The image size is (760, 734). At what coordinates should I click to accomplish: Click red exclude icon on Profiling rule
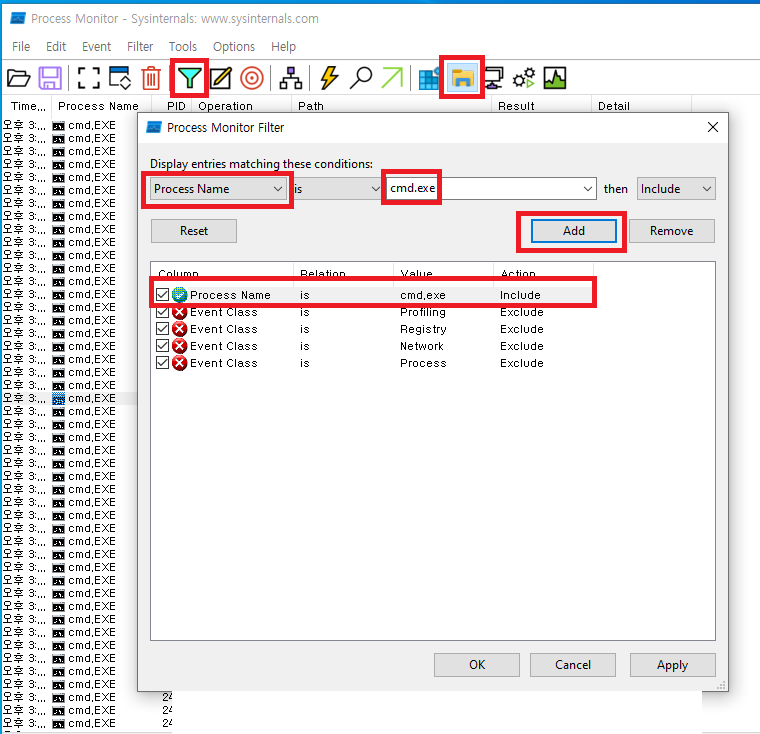179,312
